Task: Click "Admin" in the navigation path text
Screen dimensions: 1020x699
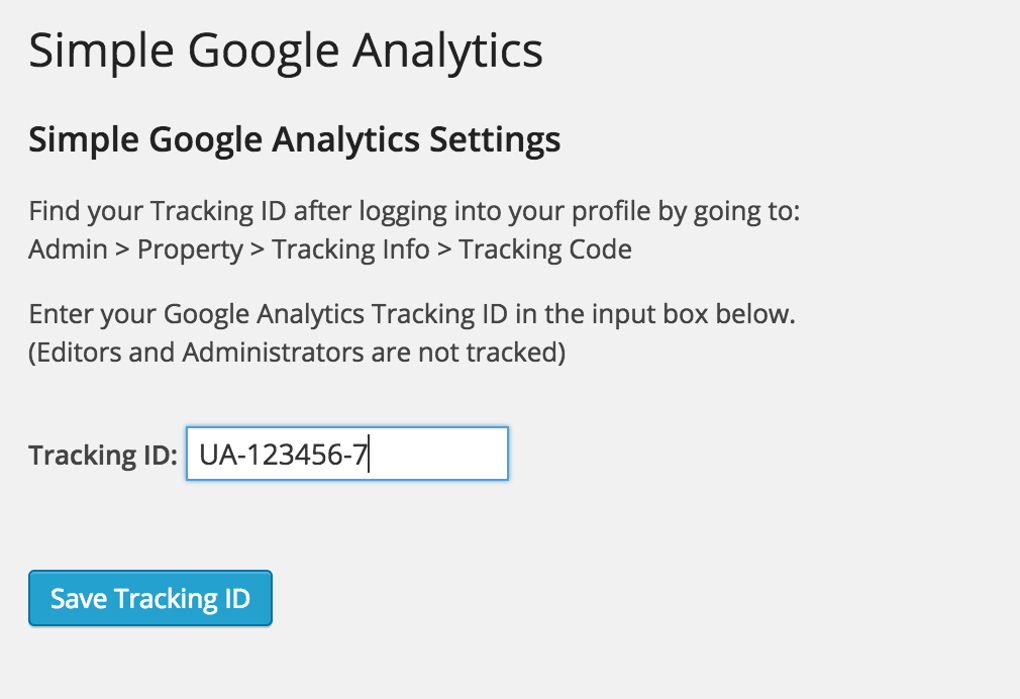Action: pos(68,249)
